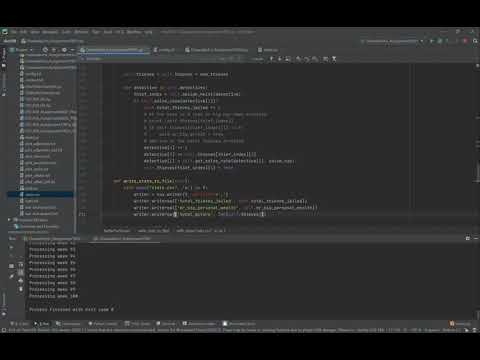The image size is (480, 360).
Task: Open Search Everywhere magnifier icon
Action: (475, 41)
